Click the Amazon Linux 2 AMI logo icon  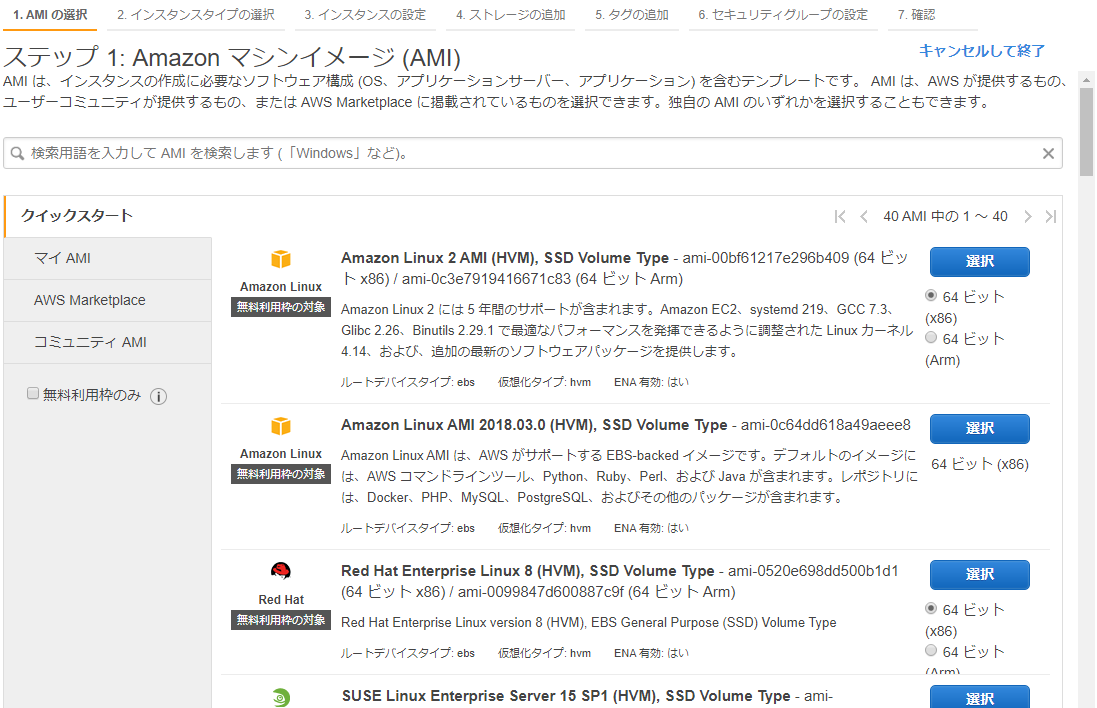tap(281, 260)
